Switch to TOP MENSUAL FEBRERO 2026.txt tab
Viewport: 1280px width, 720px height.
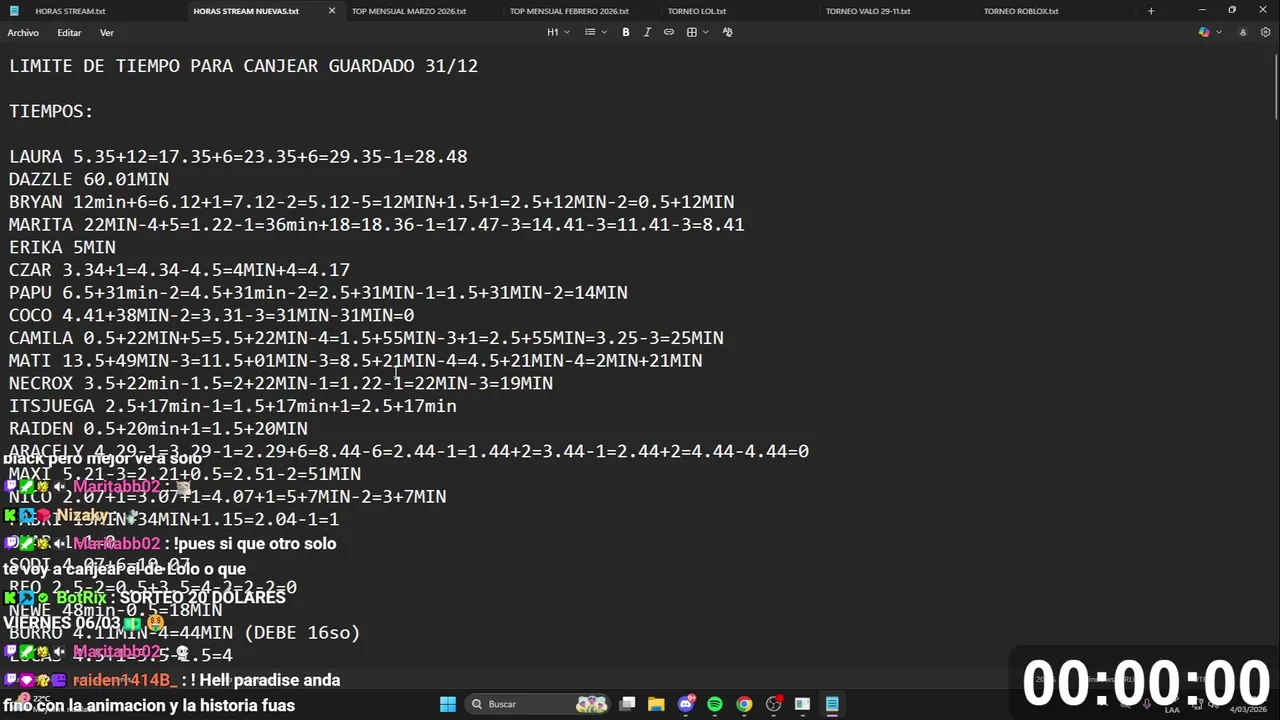(569, 11)
